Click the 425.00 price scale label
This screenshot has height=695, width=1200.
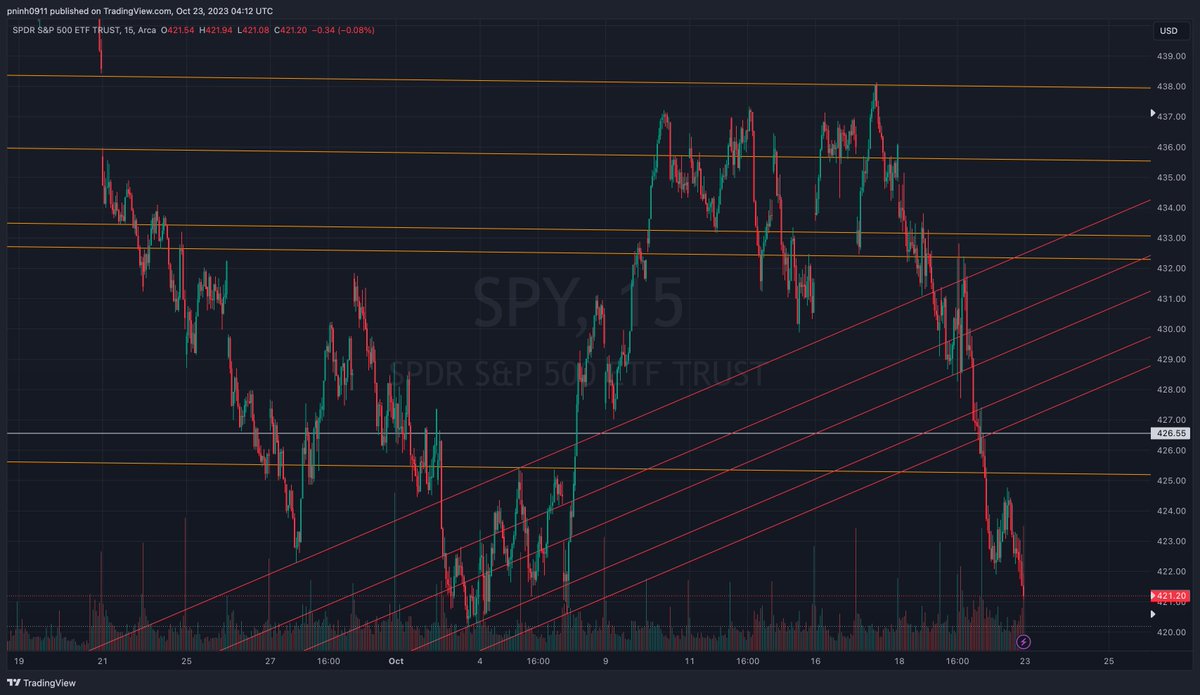point(1172,481)
